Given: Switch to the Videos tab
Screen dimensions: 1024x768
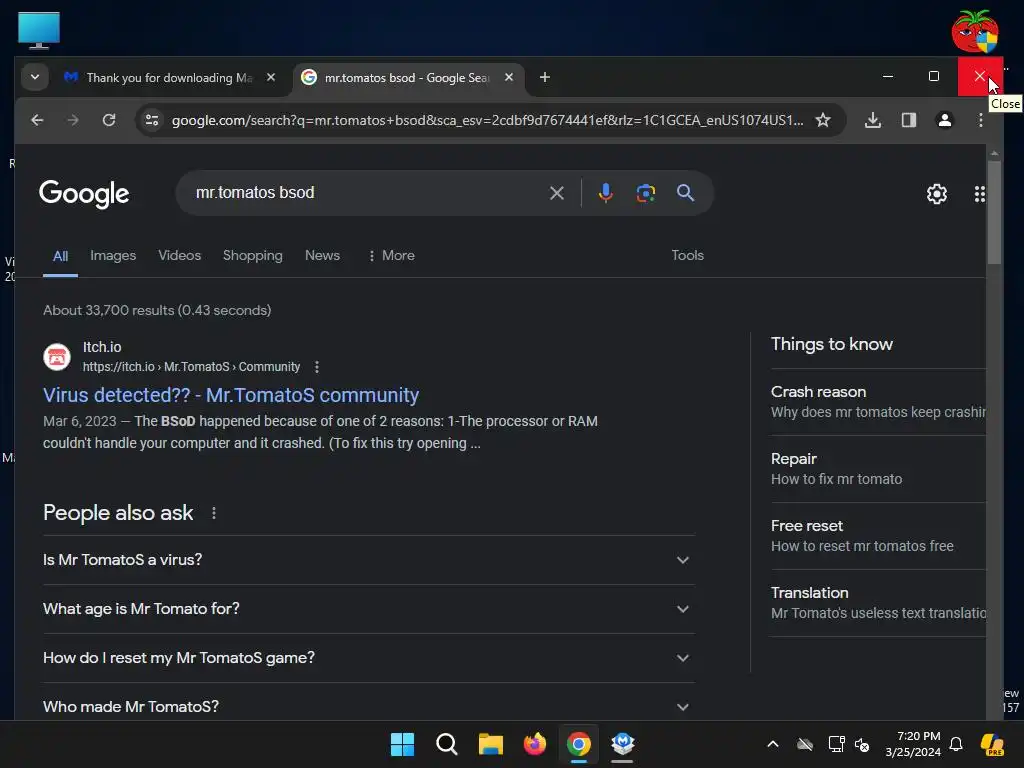Looking at the screenshot, I should (x=180, y=255).
